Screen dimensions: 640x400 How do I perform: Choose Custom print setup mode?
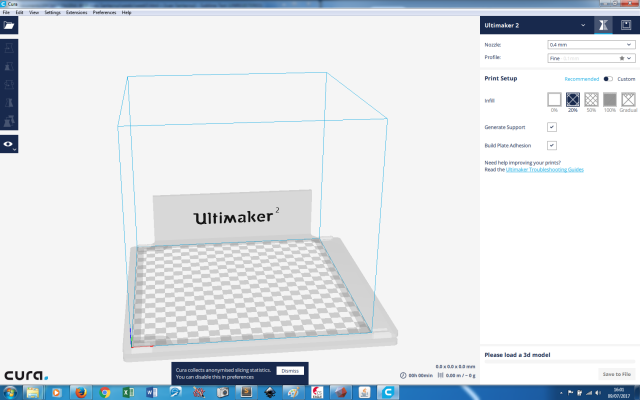[626, 79]
